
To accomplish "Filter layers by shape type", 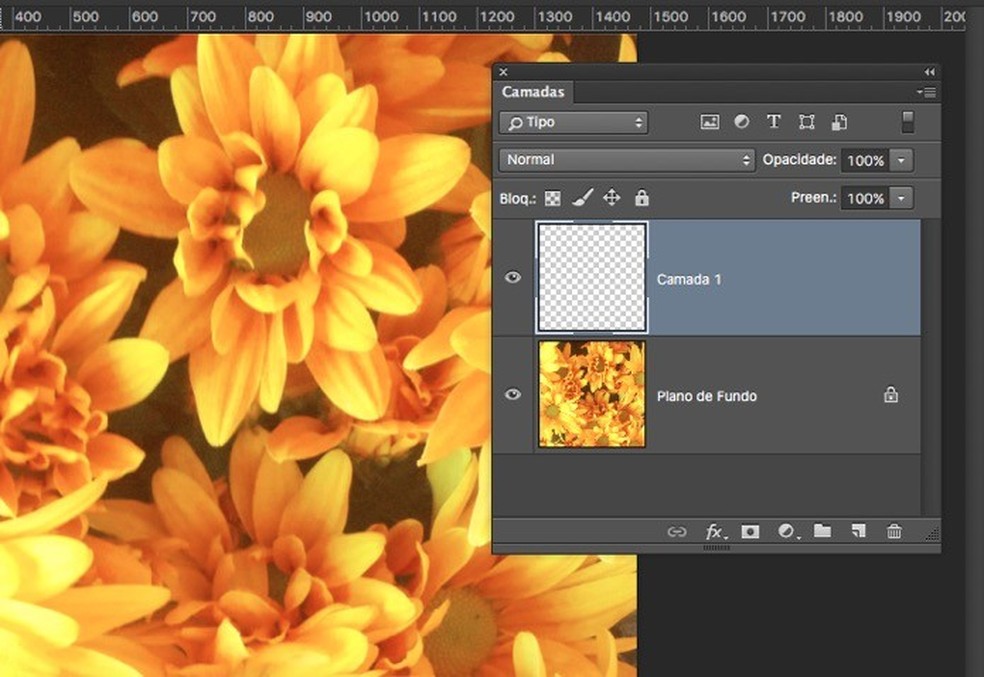I will coord(806,122).
